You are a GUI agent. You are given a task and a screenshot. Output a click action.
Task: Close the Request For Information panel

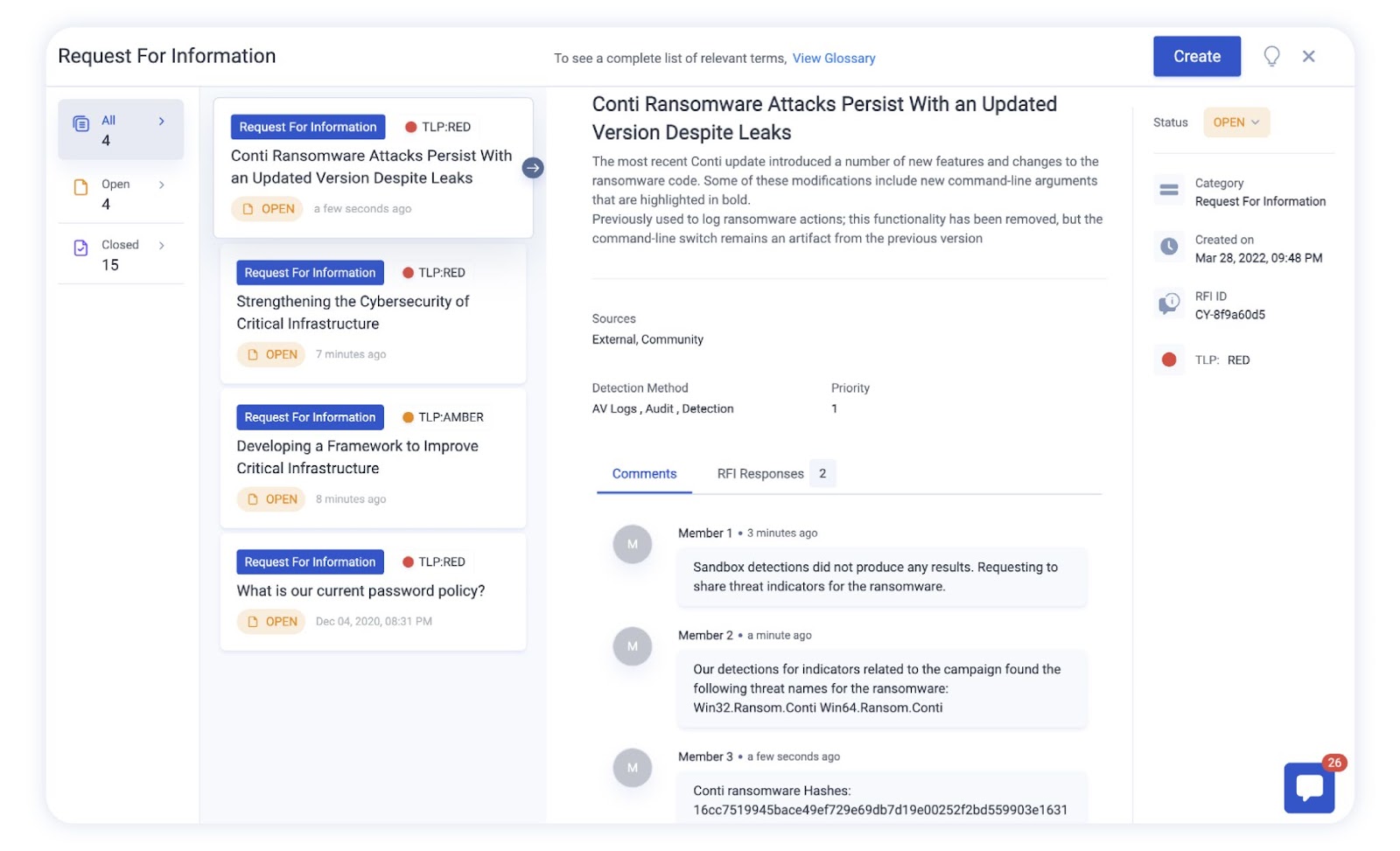[1309, 57]
